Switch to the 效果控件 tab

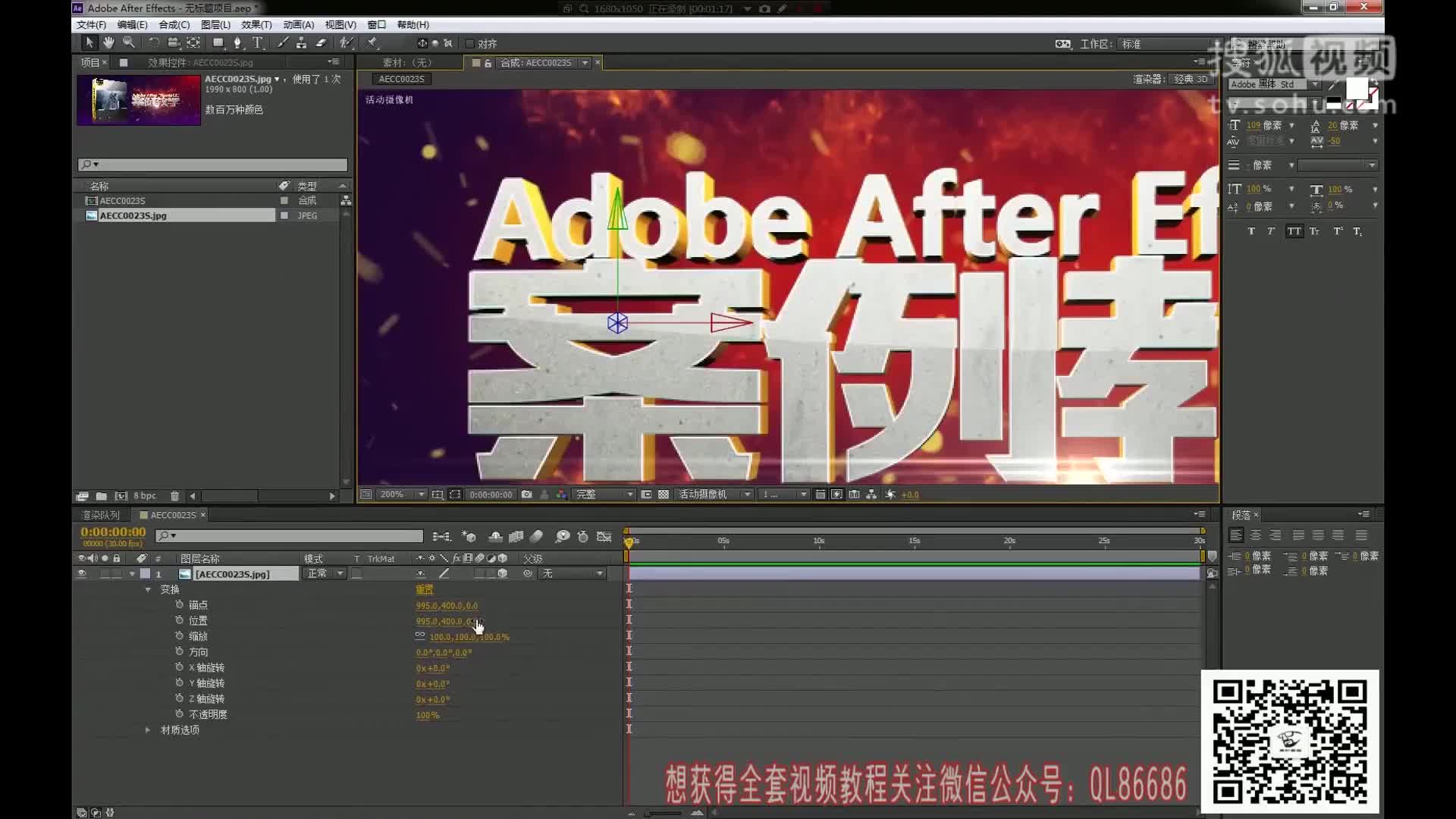point(200,62)
